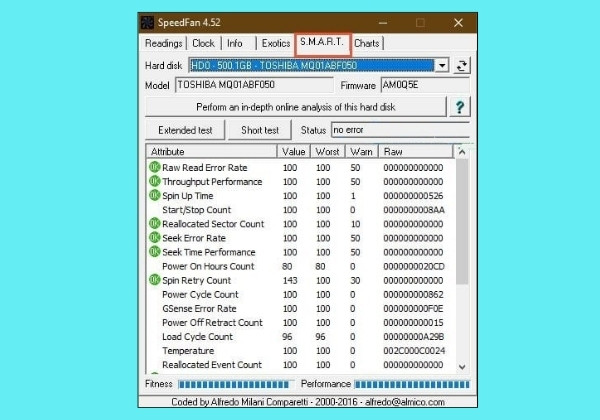600x420 pixels.
Task: Select the Throughput Performance row
Action: coord(301,182)
